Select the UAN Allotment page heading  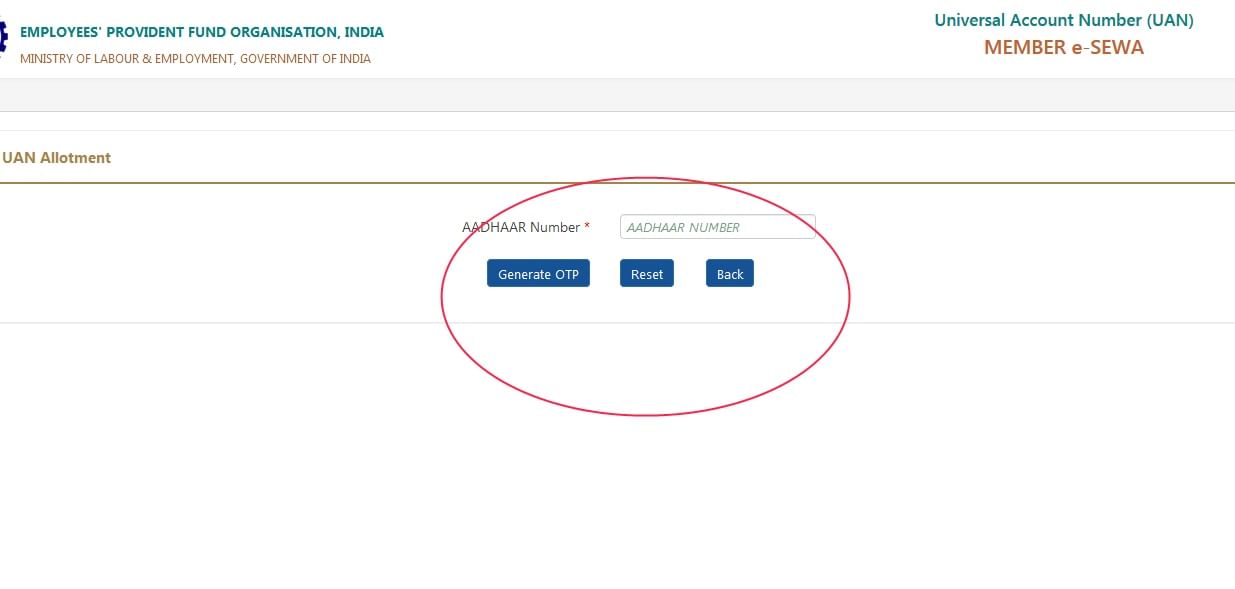(x=57, y=157)
